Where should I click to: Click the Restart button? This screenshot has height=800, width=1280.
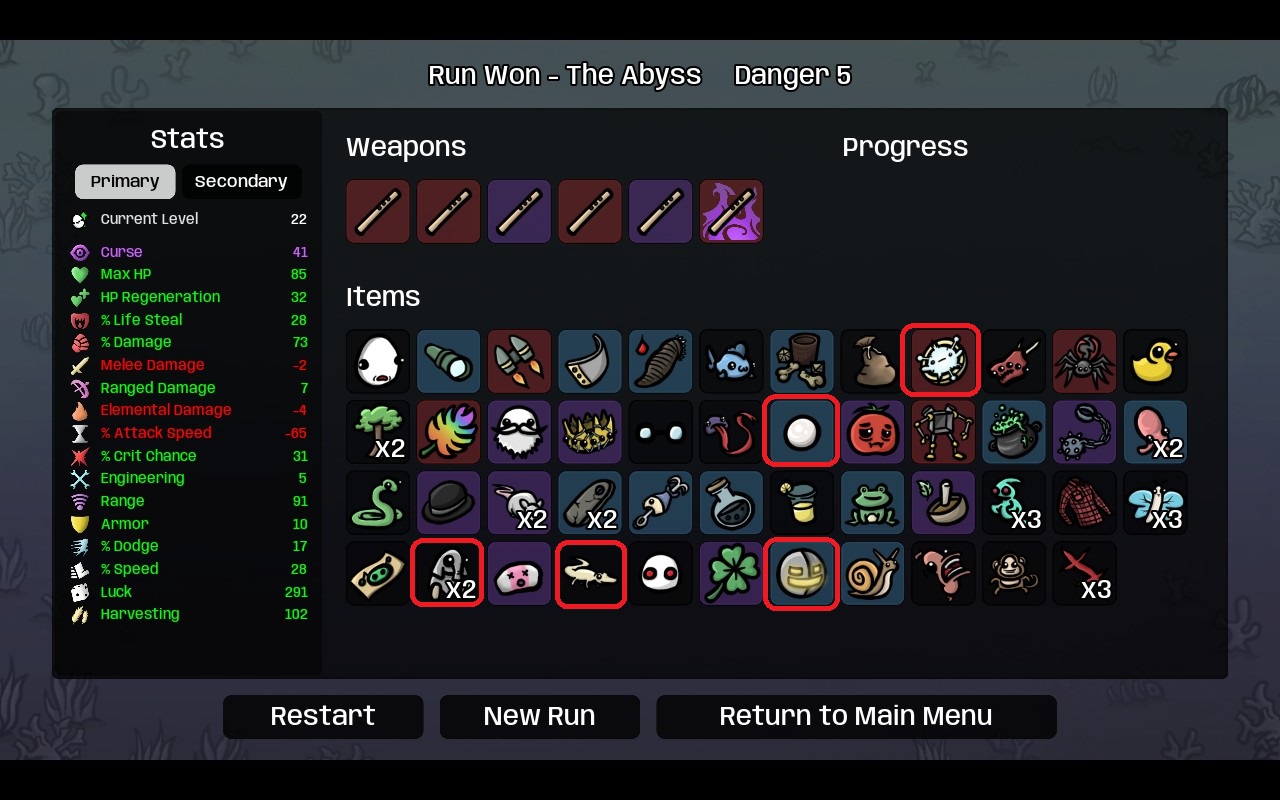pyautogui.click(x=323, y=716)
